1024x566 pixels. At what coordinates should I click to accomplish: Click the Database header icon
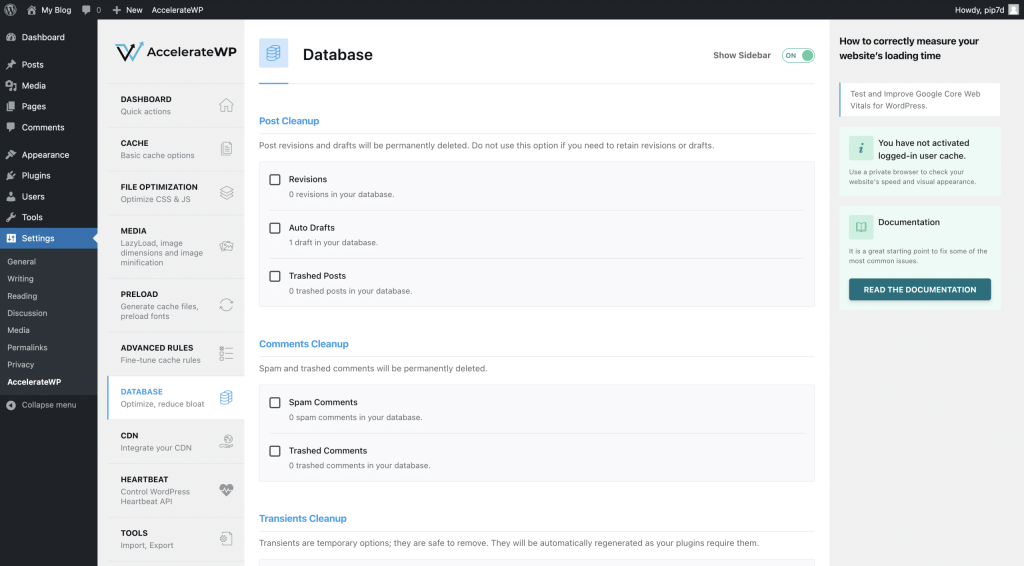click(273, 53)
